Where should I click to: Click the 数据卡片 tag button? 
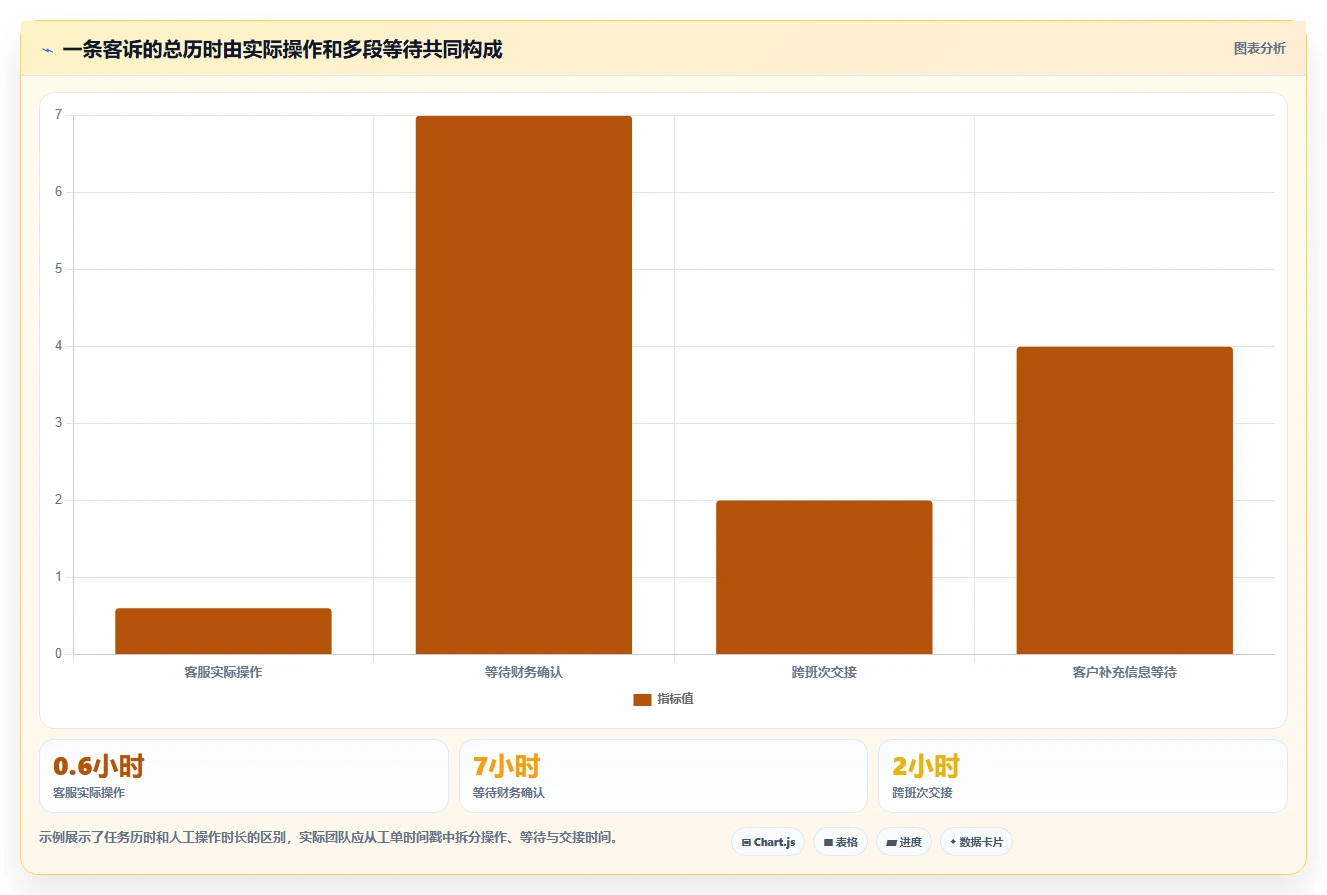tap(976, 842)
